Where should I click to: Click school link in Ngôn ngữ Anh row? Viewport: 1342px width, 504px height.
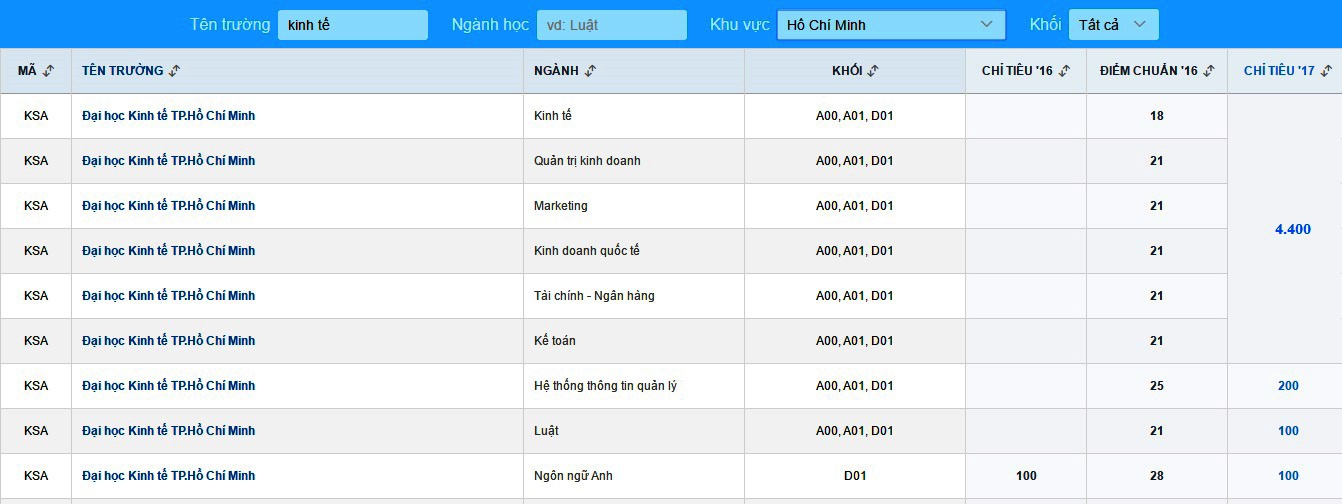pos(168,476)
